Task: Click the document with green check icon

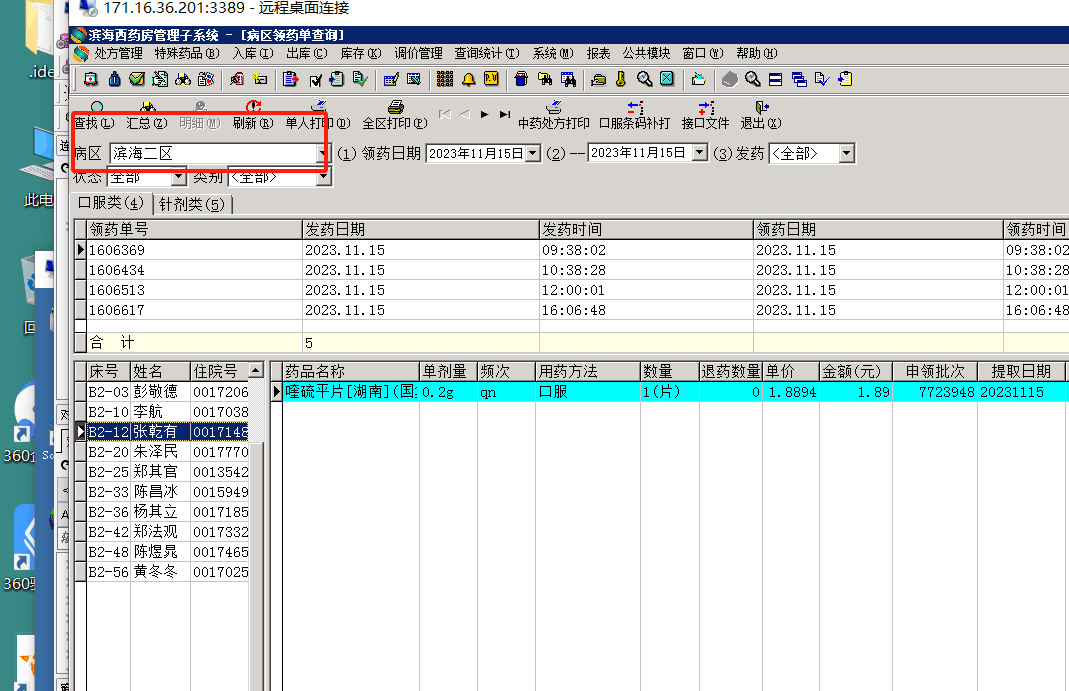Action: tap(360, 80)
